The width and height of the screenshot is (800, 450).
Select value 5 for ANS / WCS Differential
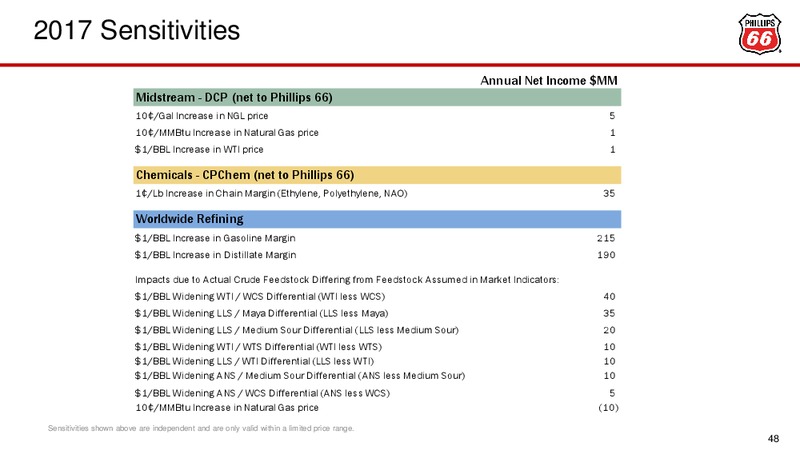612,393
